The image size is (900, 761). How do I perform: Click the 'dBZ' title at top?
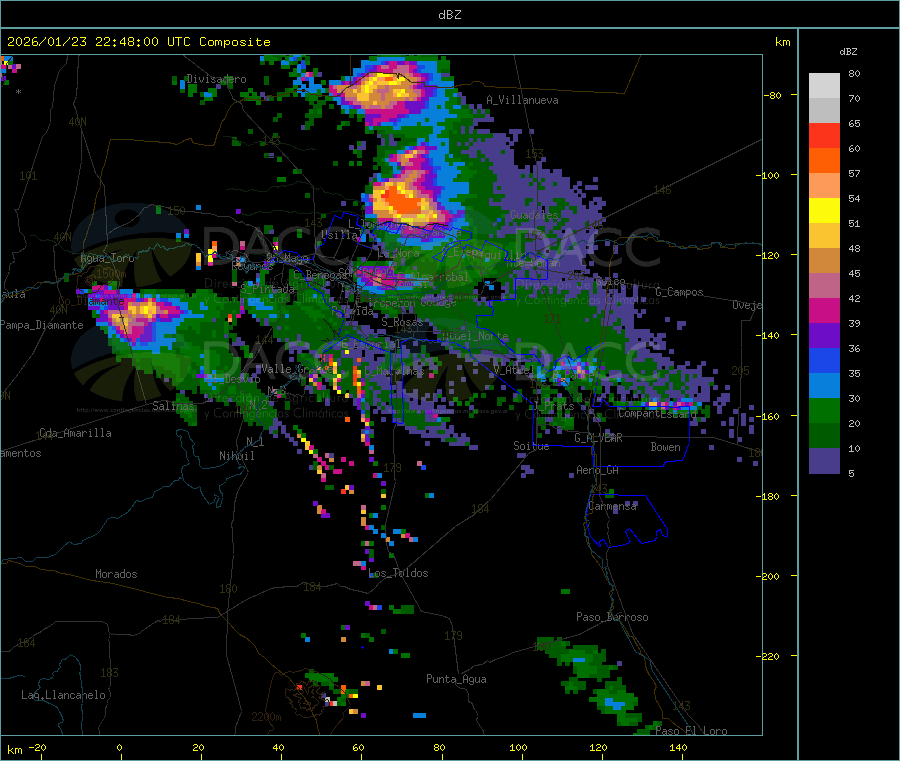click(449, 15)
